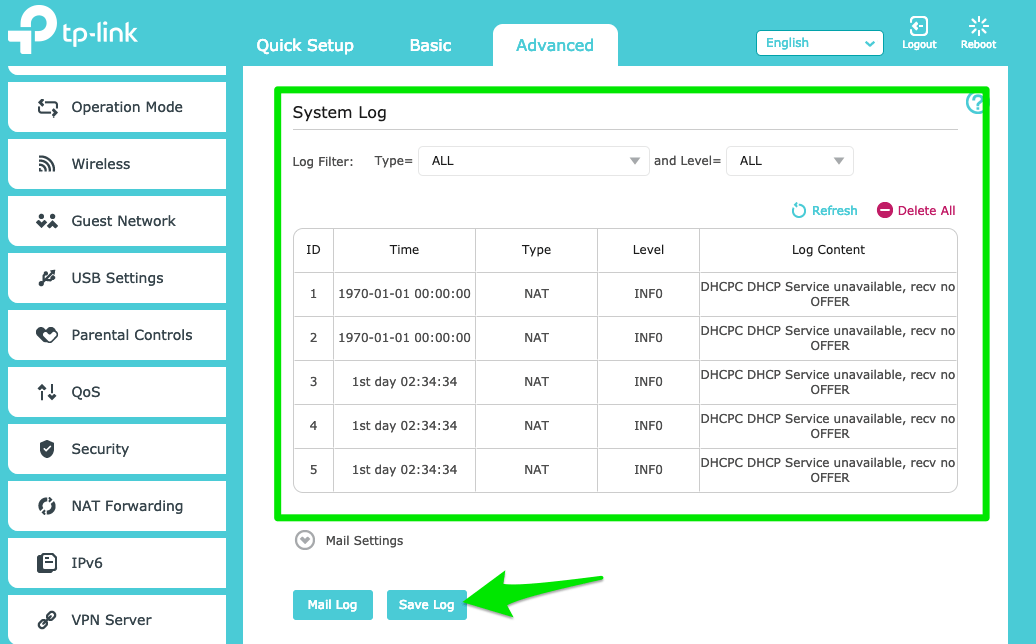Image resolution: width=1036 pixels, height=644 pixels.
Task: Click the Time column header
Action: click(x=404, y=250)
